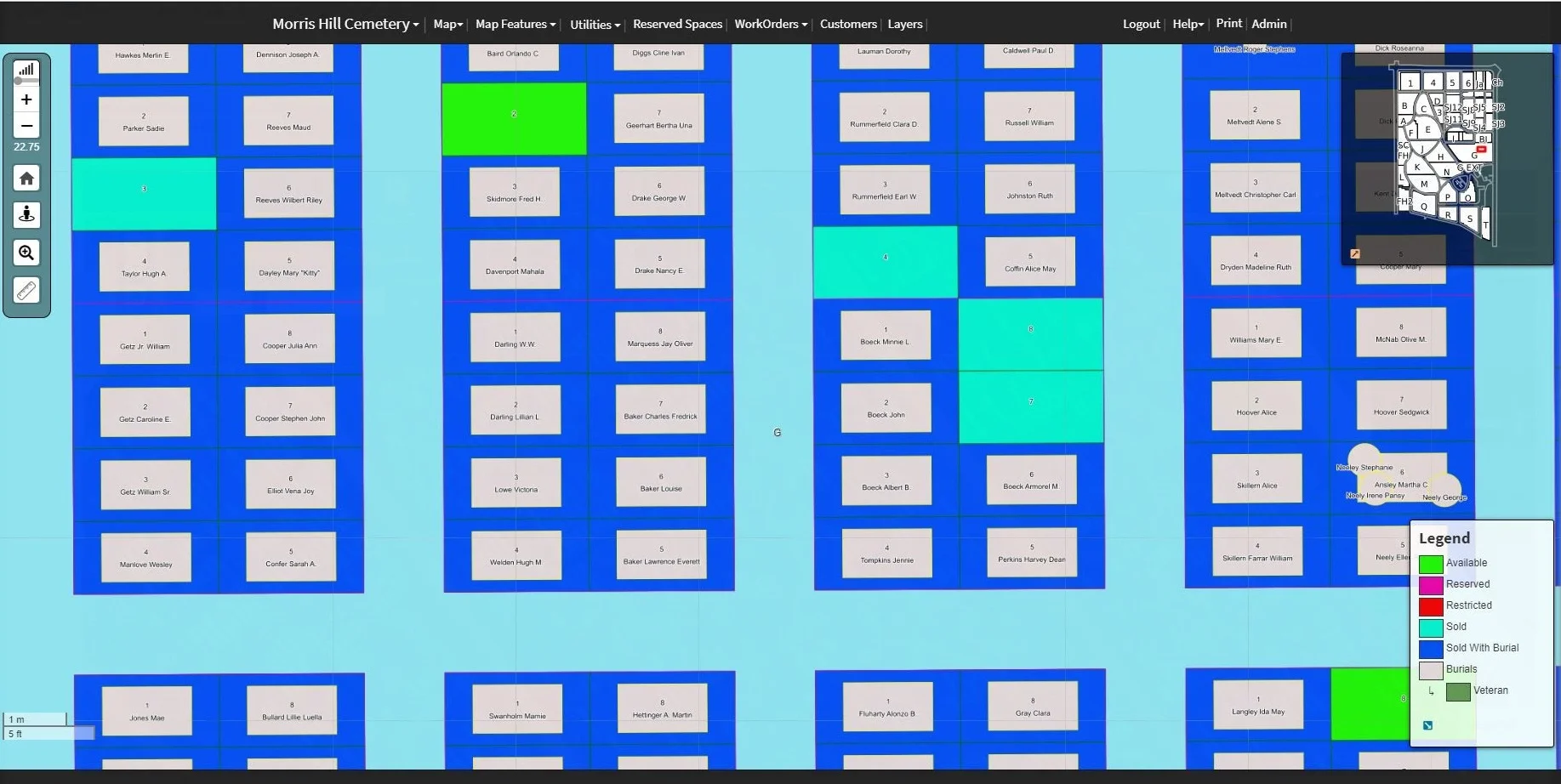1561x784 pixels.
Task: Click section G on the overview minimap
Action: (1474, 156)
